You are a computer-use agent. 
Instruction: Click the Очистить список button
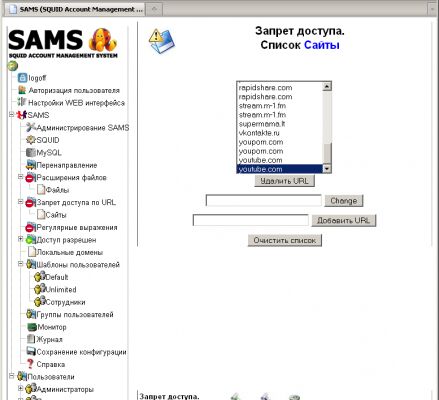285,240
